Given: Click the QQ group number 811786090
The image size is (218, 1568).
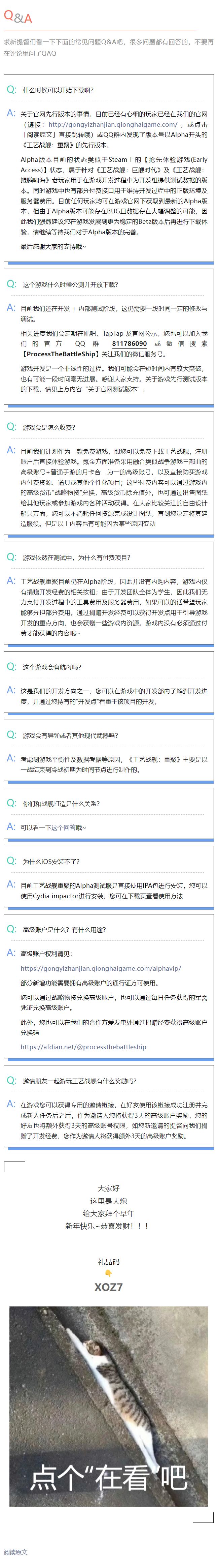Looking at the screenshot, I should [129, 343].
